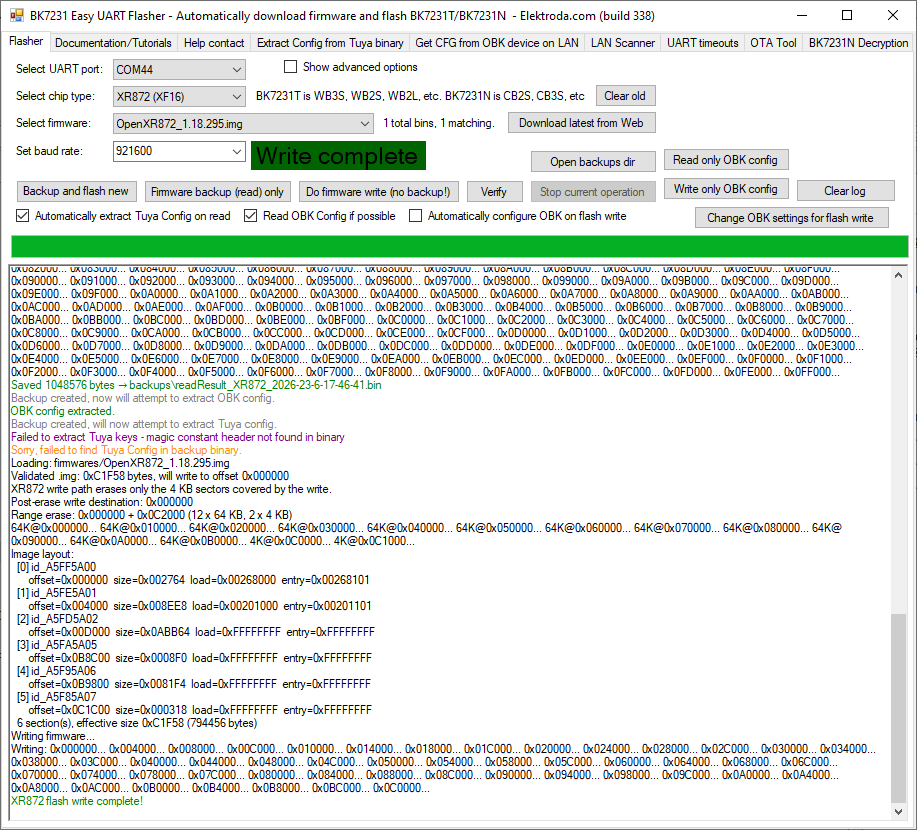Viewport: 917px width, 830px height.
Task: Click '[2] id_A5FD5A02' log entry
Action: (57, 619)
